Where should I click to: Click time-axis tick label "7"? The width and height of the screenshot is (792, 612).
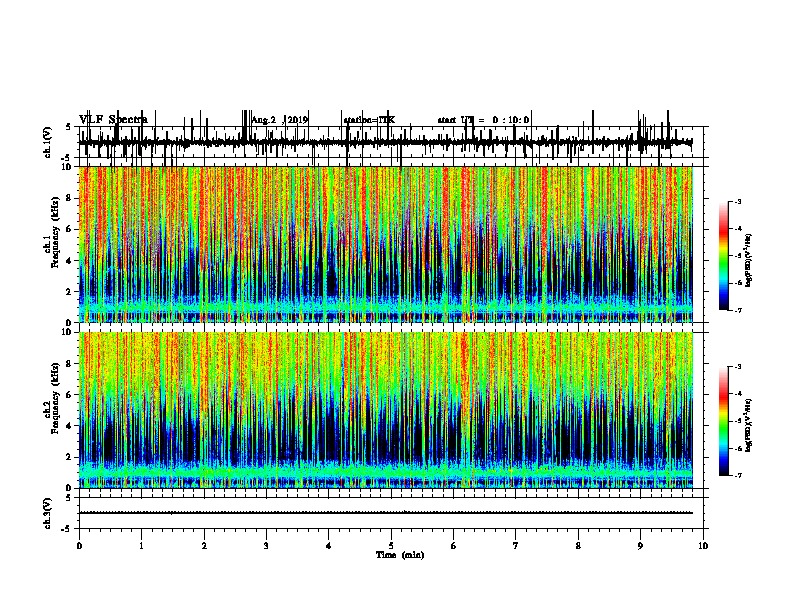[516, 546]
